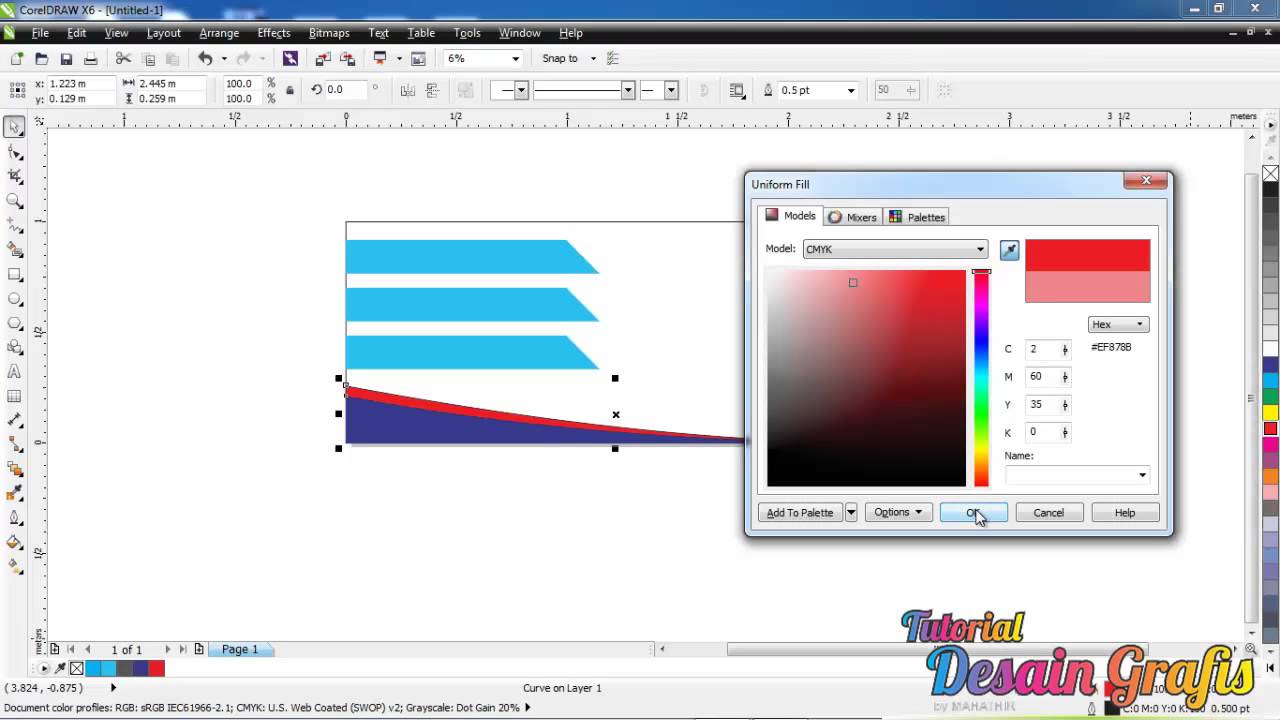Click the Export icon
Viewport: 1280px width, 720px height.
[346, 59]
